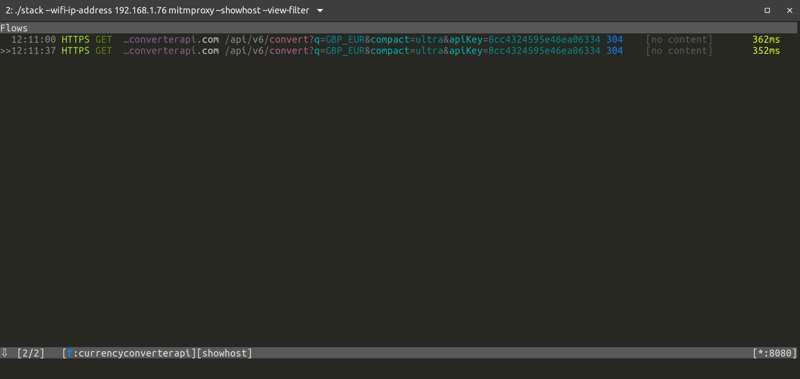800x379 pixels.
Task: Click HTTPS in the 12:11:37 flow
Action: pos(76,50)
